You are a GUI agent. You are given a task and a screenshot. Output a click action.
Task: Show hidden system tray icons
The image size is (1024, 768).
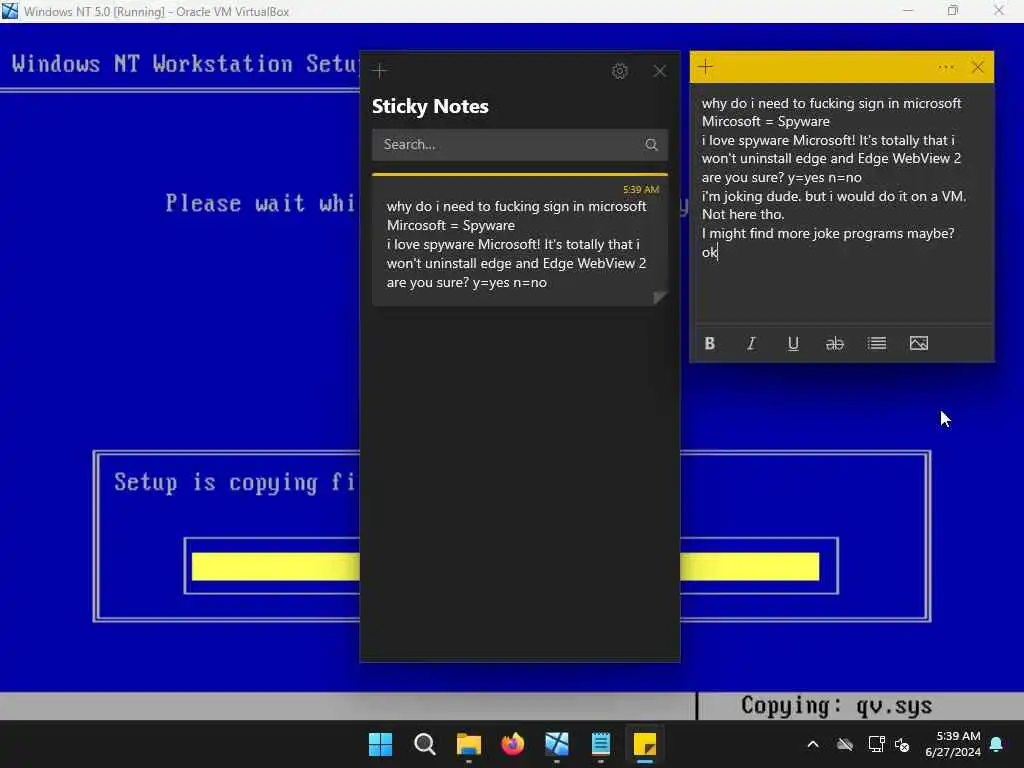(813, 744)
